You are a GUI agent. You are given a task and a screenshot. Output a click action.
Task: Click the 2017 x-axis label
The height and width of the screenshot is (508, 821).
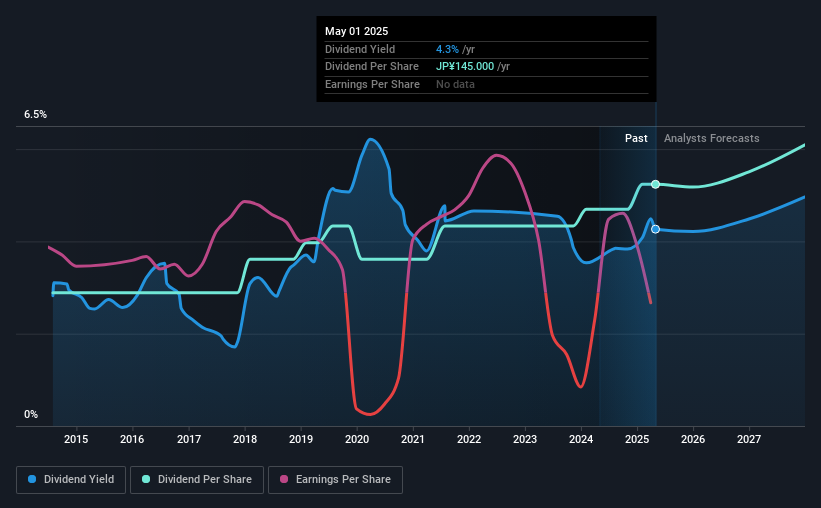pyautogui.click(x=188, y=439)
